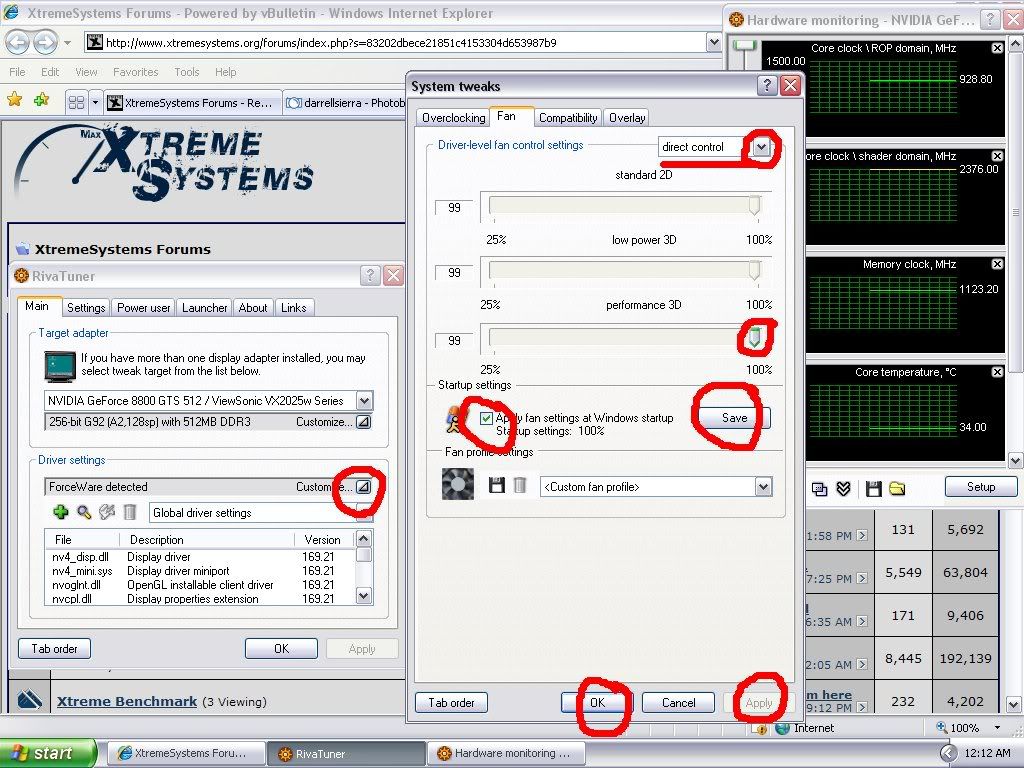This screenshot has width=1024, height=768.
Task: Expand the Custom fan profile dropdown
Action: (763, 487)
